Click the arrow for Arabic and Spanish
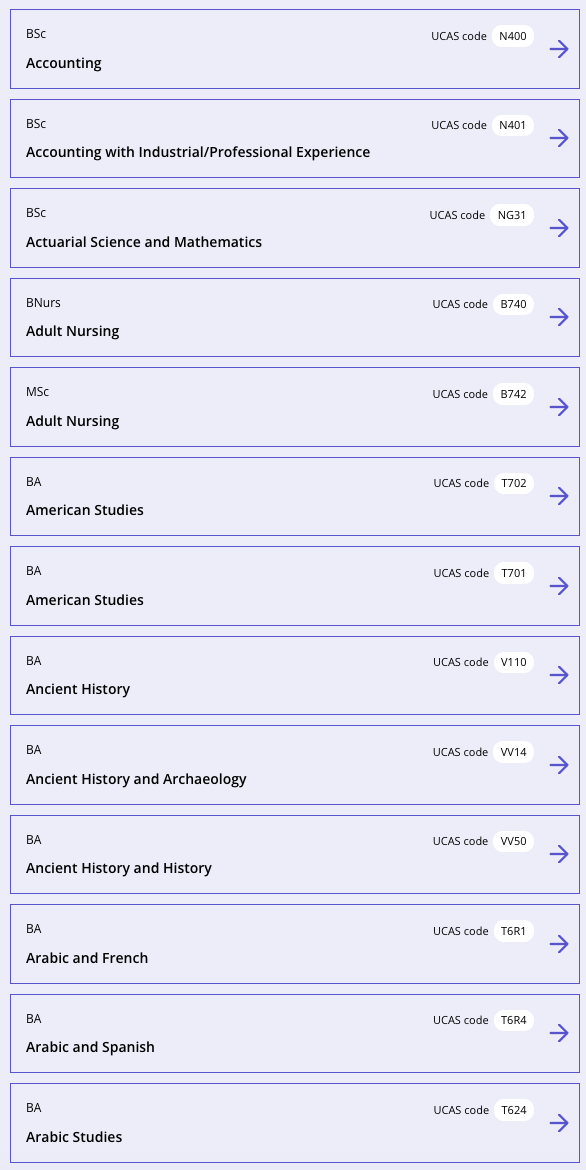 pos(559,1033)
